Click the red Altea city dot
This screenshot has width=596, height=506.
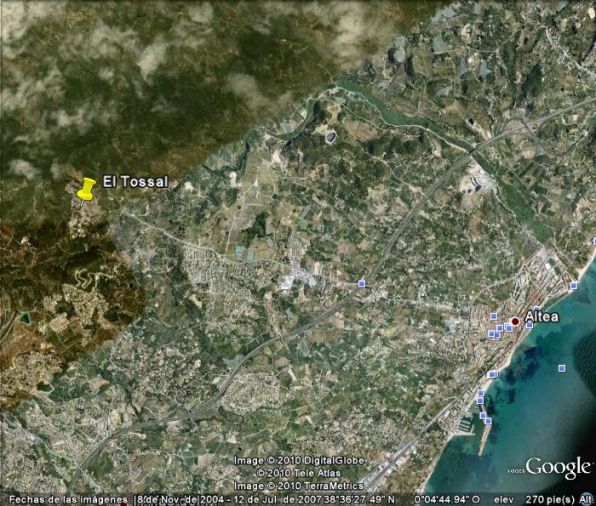point(515,321)
